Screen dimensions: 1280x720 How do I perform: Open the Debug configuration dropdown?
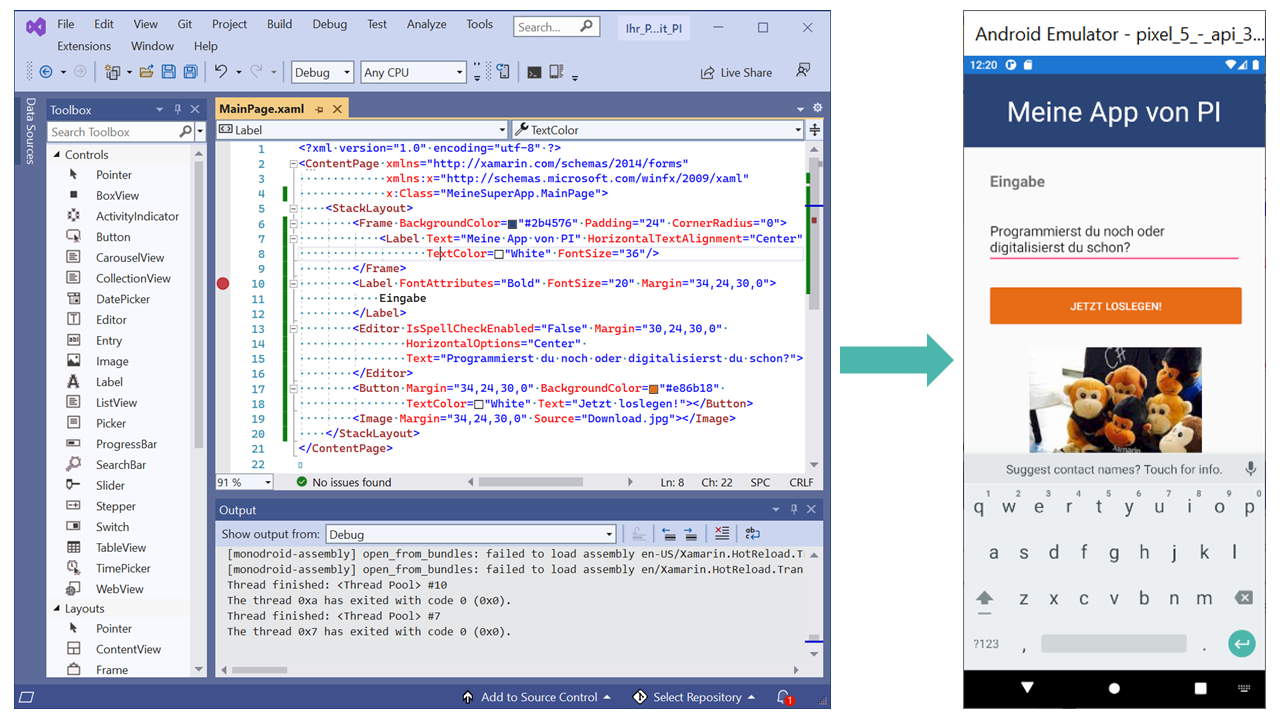point(322,72)
